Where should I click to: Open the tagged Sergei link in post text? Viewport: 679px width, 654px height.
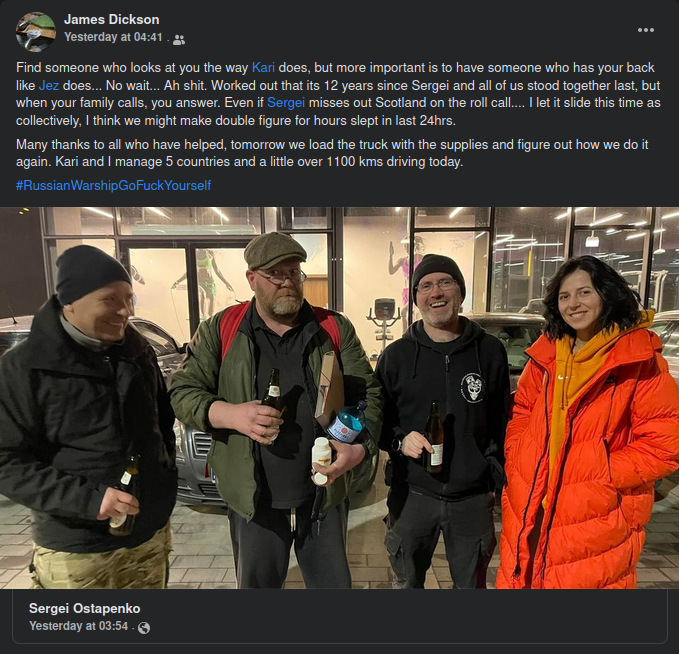click(x=286, y=103)
